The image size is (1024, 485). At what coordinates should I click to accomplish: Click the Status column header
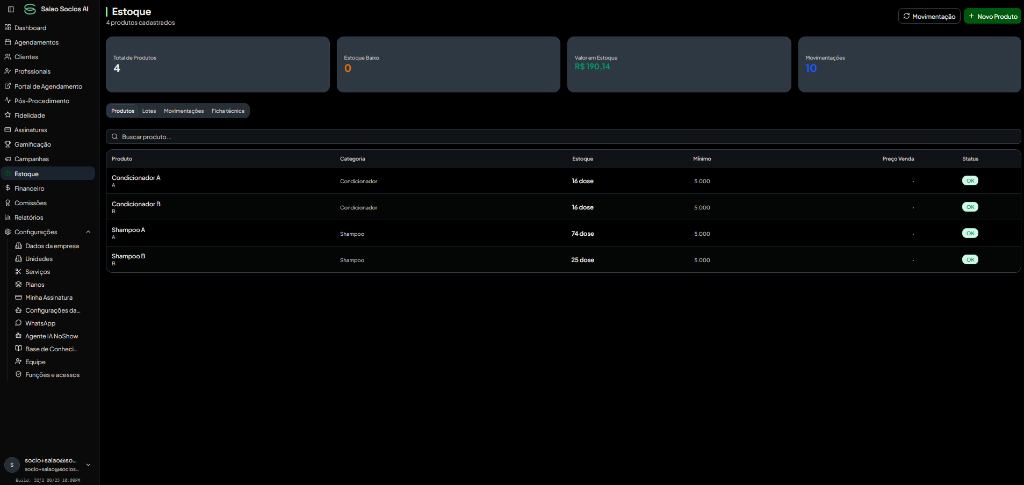[970, 159]
